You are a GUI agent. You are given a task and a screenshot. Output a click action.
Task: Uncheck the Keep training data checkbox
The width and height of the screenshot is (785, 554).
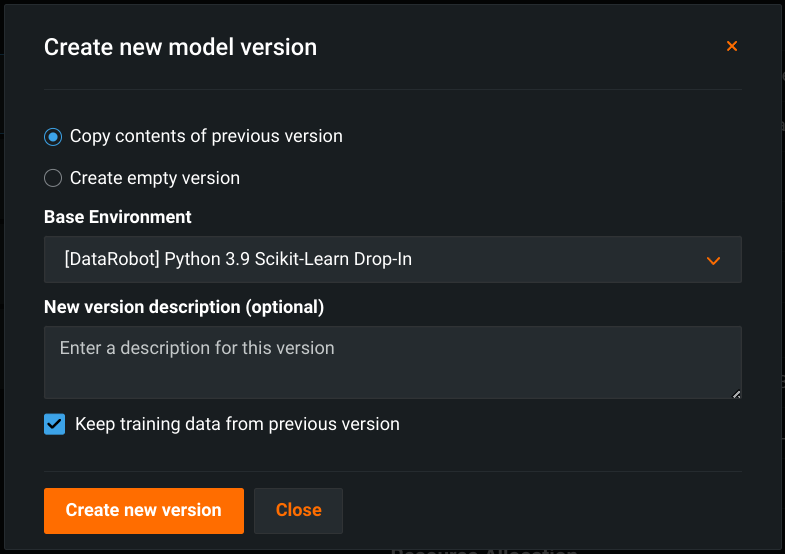coord(54,424)
